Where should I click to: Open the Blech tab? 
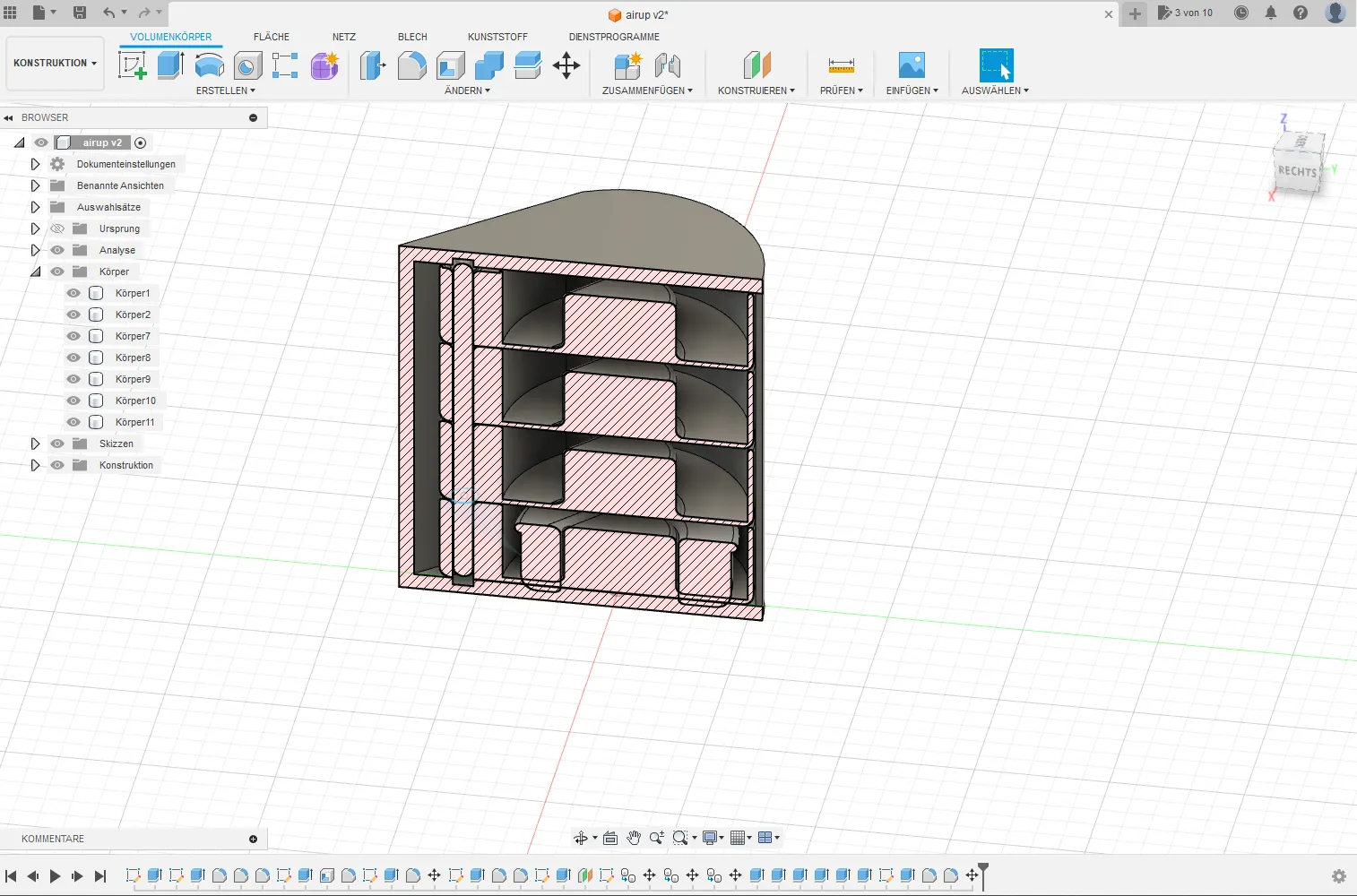point(412,37)
